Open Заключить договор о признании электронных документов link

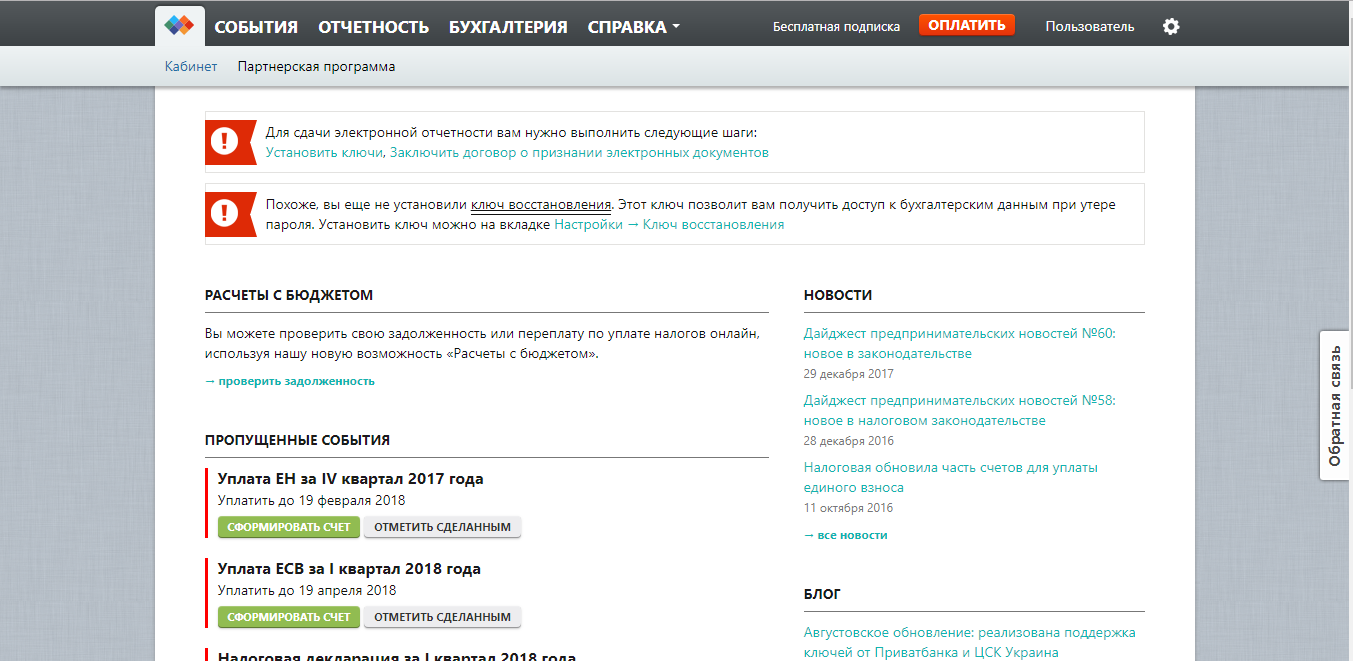click(579, 153)
